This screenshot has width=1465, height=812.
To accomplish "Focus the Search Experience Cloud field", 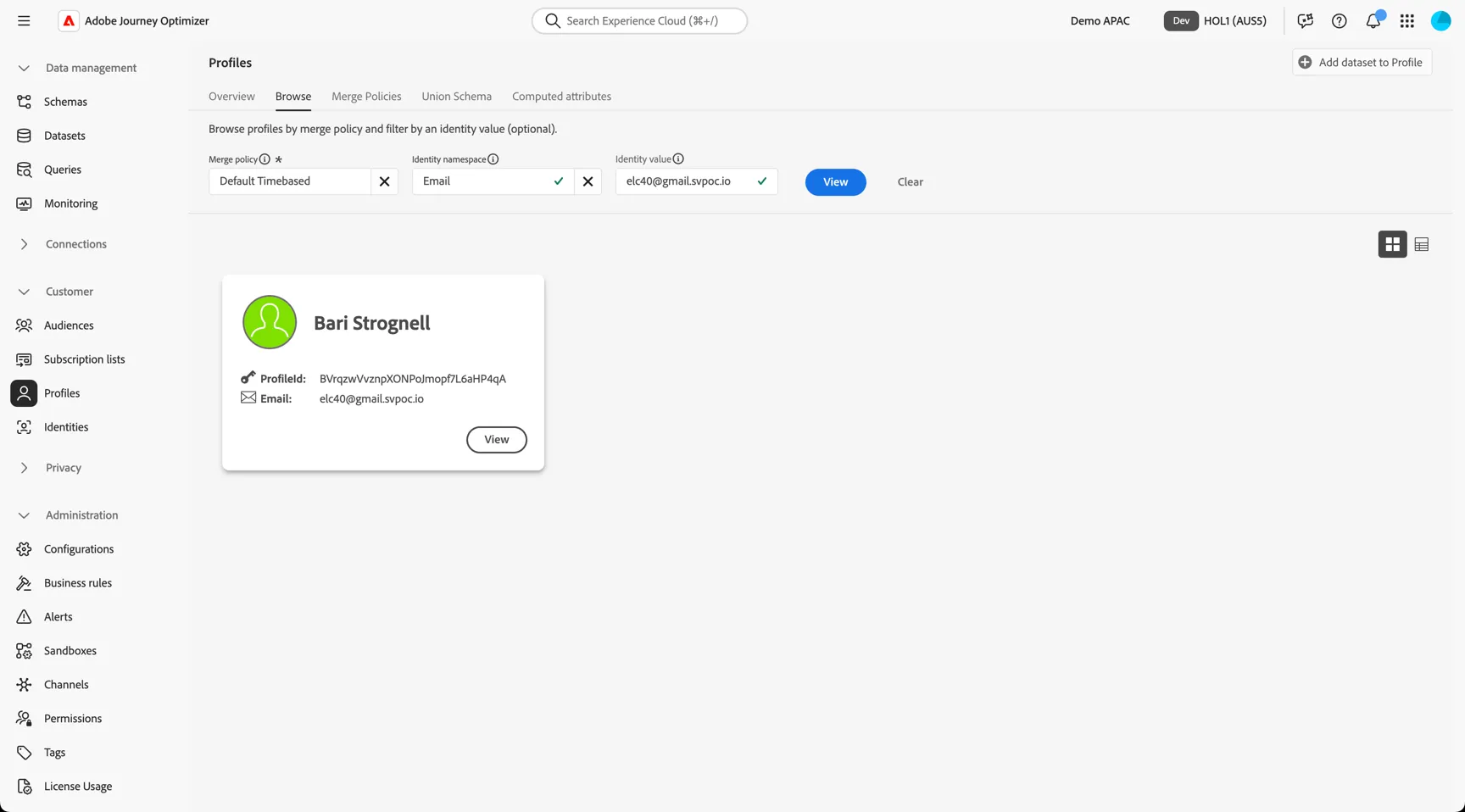I will pos(640,20).
